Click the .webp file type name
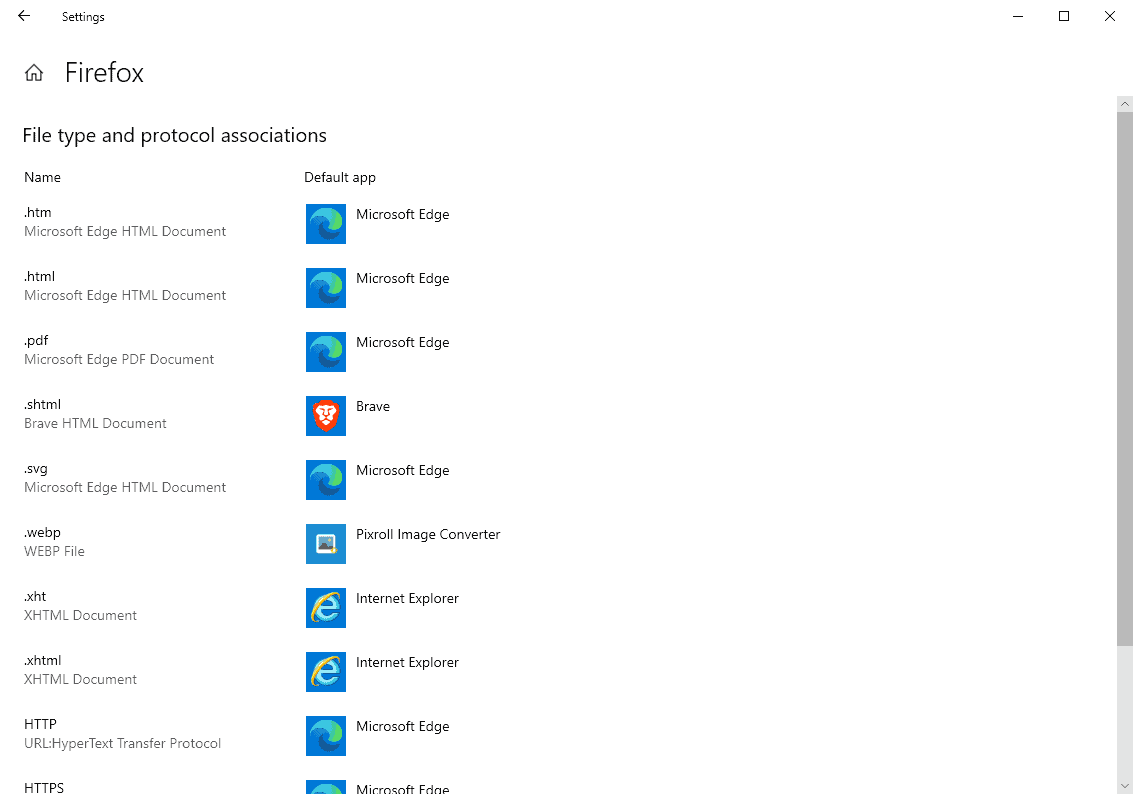Image resolution: width=1133 pixels, height=794 pixels. pyautogui.click(x=42, y=532)
